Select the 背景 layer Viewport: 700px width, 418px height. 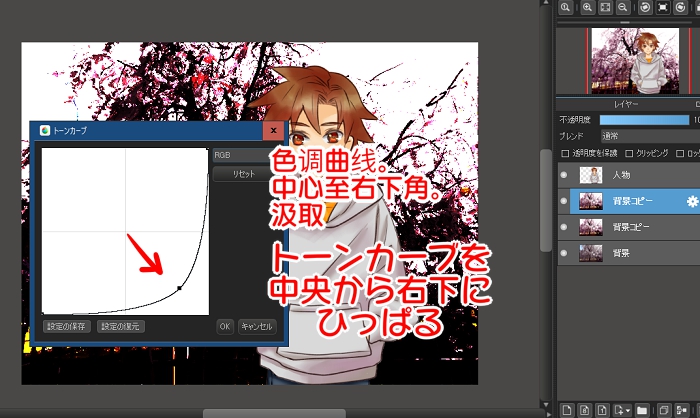tap(629, 253)
